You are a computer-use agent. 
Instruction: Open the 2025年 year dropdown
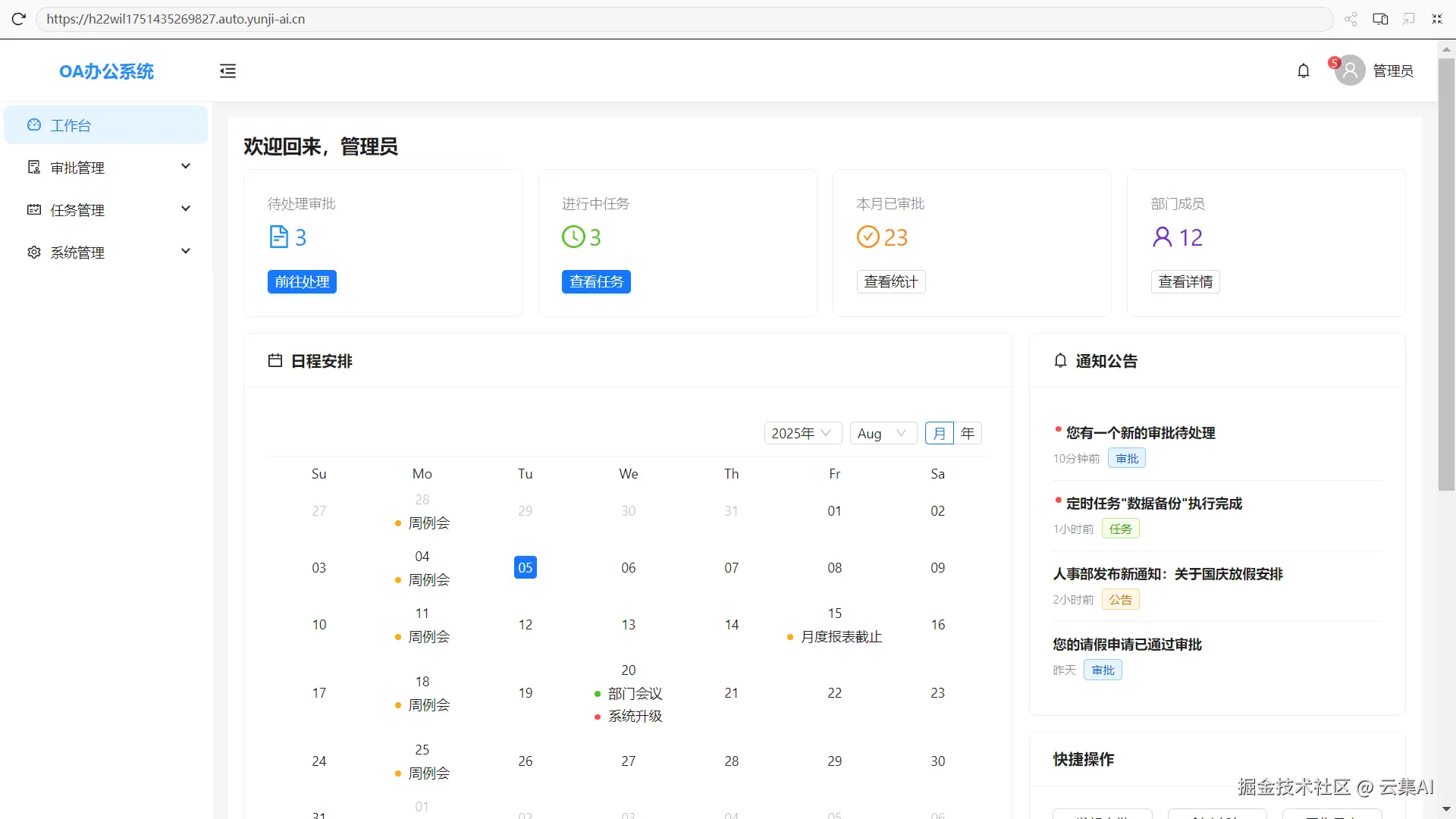pyautogui.click(x=802, y=433)
